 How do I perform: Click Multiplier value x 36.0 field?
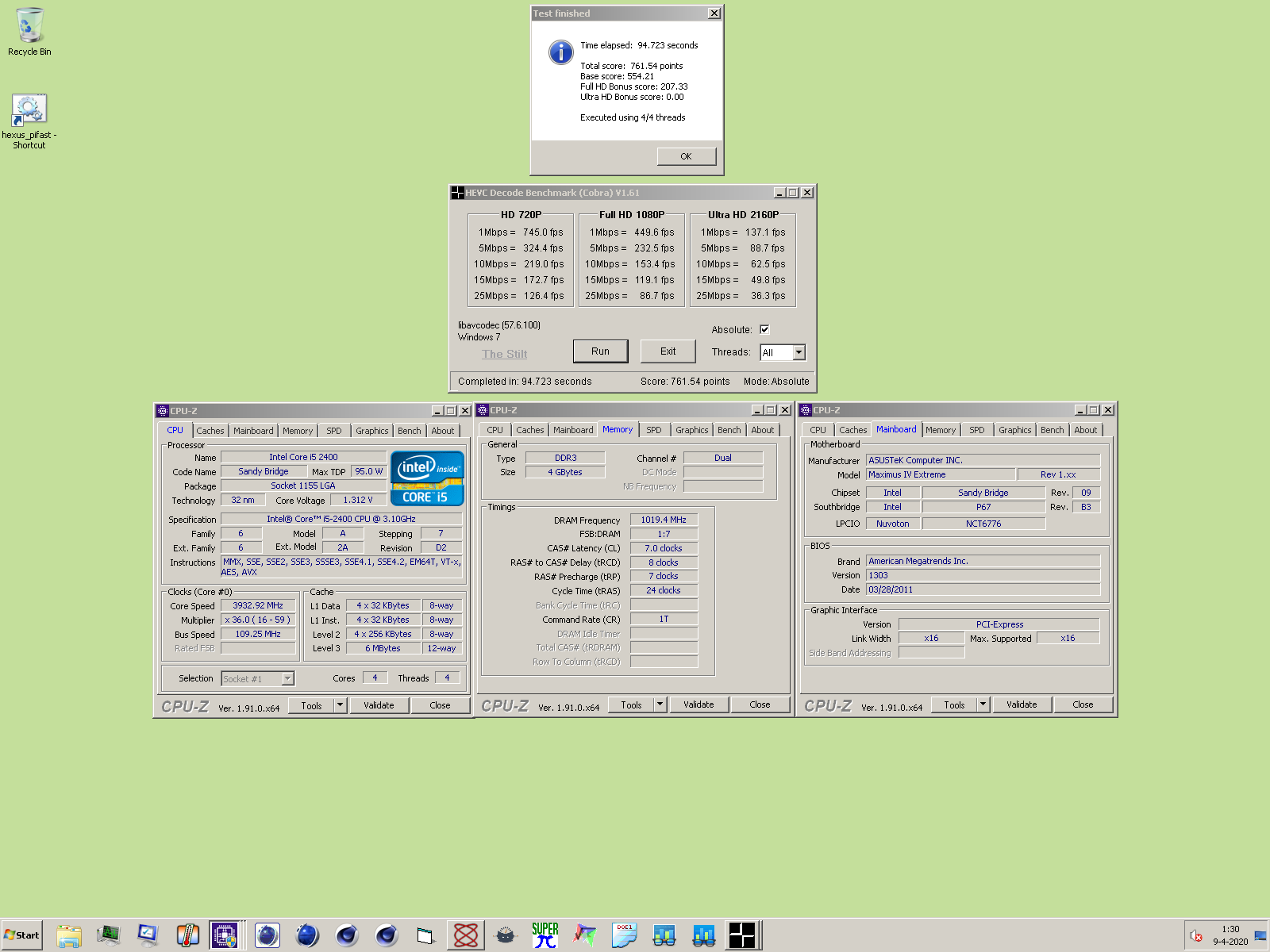258,620
